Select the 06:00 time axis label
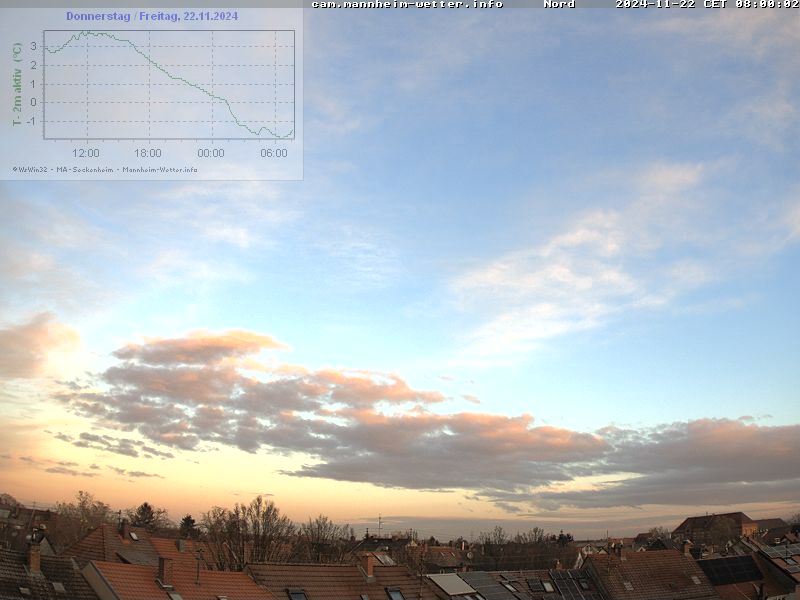 coord(274,153)
